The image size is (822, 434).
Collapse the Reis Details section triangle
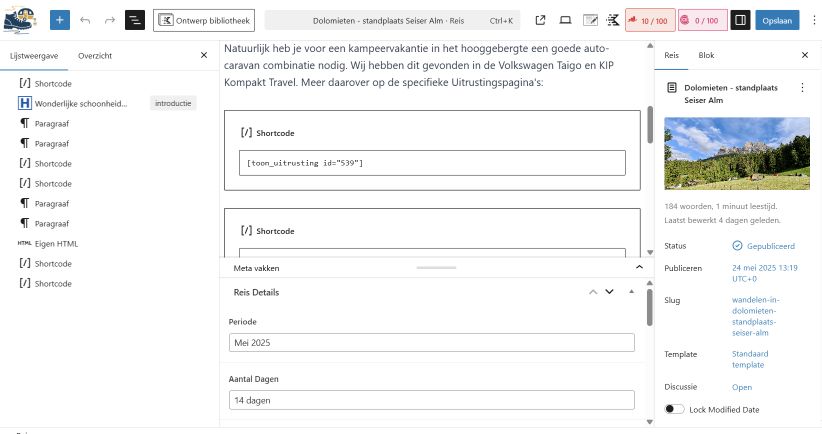click(x=631, y=292)
